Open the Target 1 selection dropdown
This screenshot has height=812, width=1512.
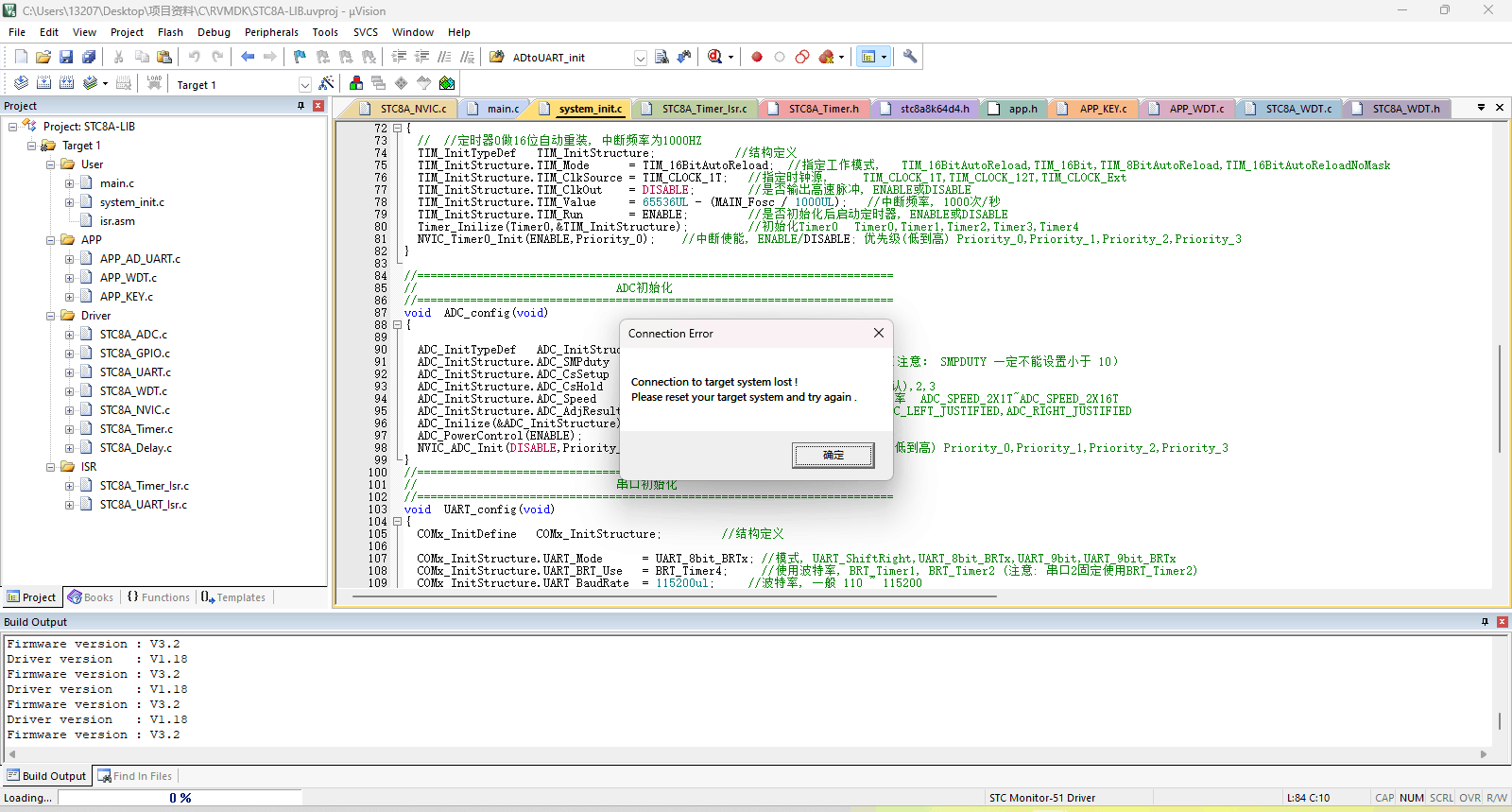click(304, 84)
